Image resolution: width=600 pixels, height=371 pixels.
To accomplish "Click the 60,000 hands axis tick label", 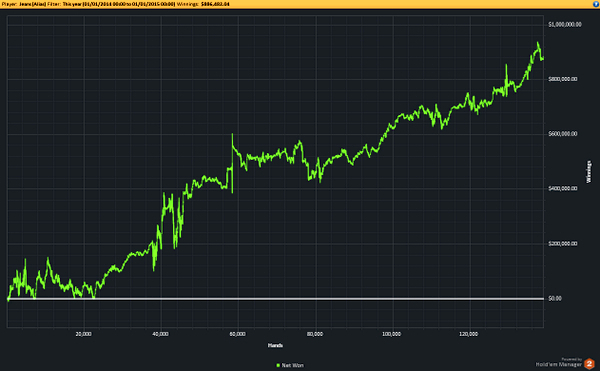I will 238,334.
